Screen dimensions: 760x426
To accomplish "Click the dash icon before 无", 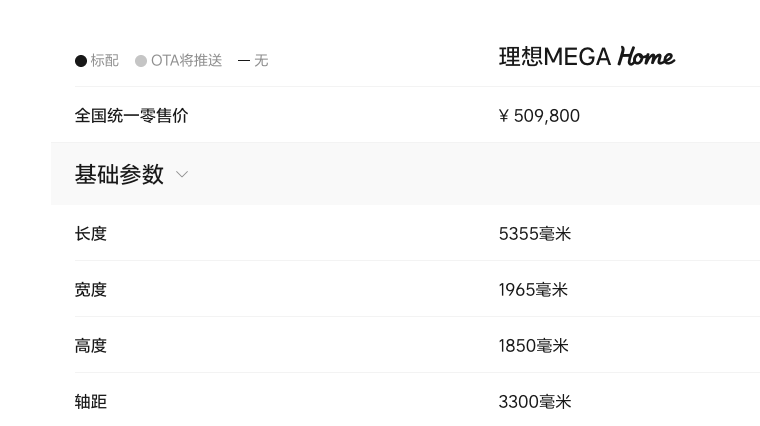I will point(244,61).
